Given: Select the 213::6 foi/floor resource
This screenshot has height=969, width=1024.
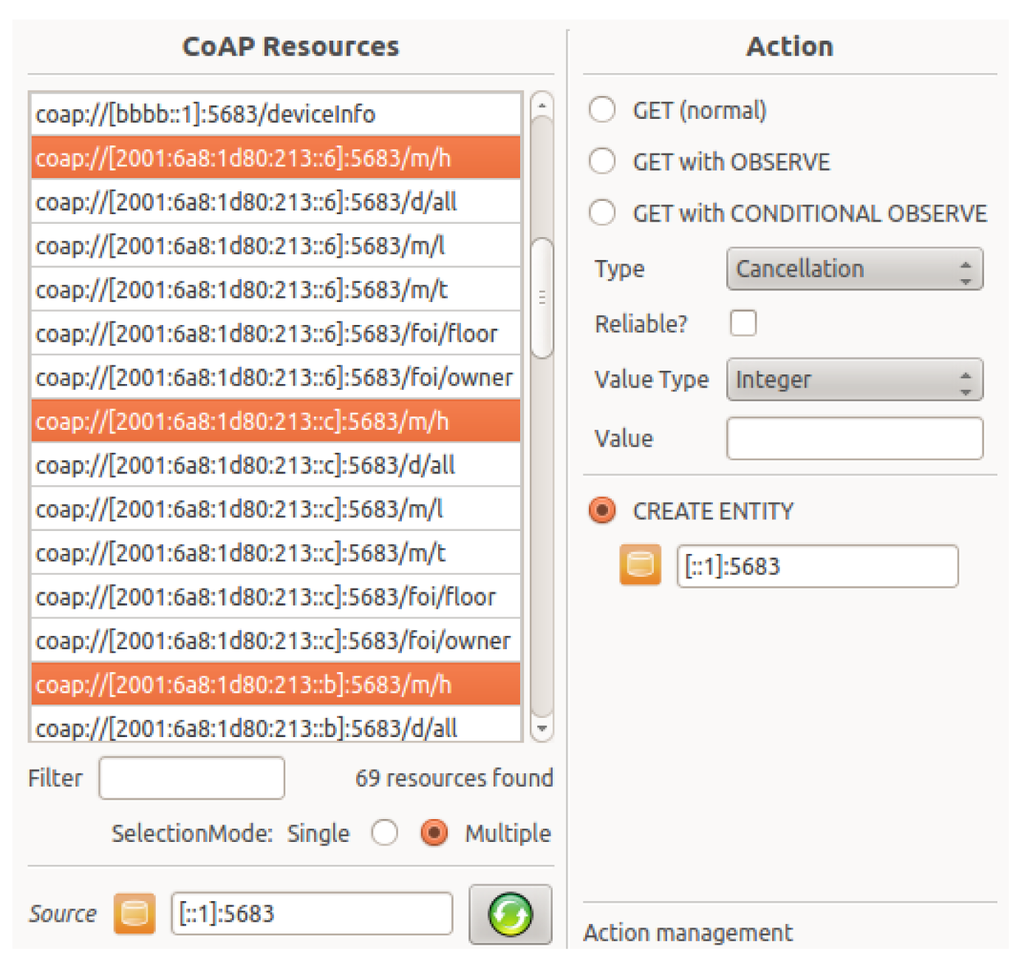Looking at the screenshot, I should [x=275, y=333].
